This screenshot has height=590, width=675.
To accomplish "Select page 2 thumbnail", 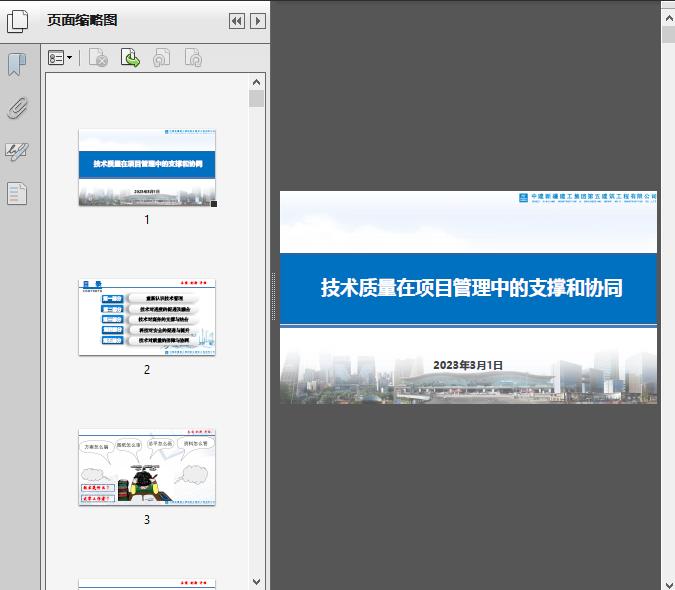I will click(x=147, y=317).
